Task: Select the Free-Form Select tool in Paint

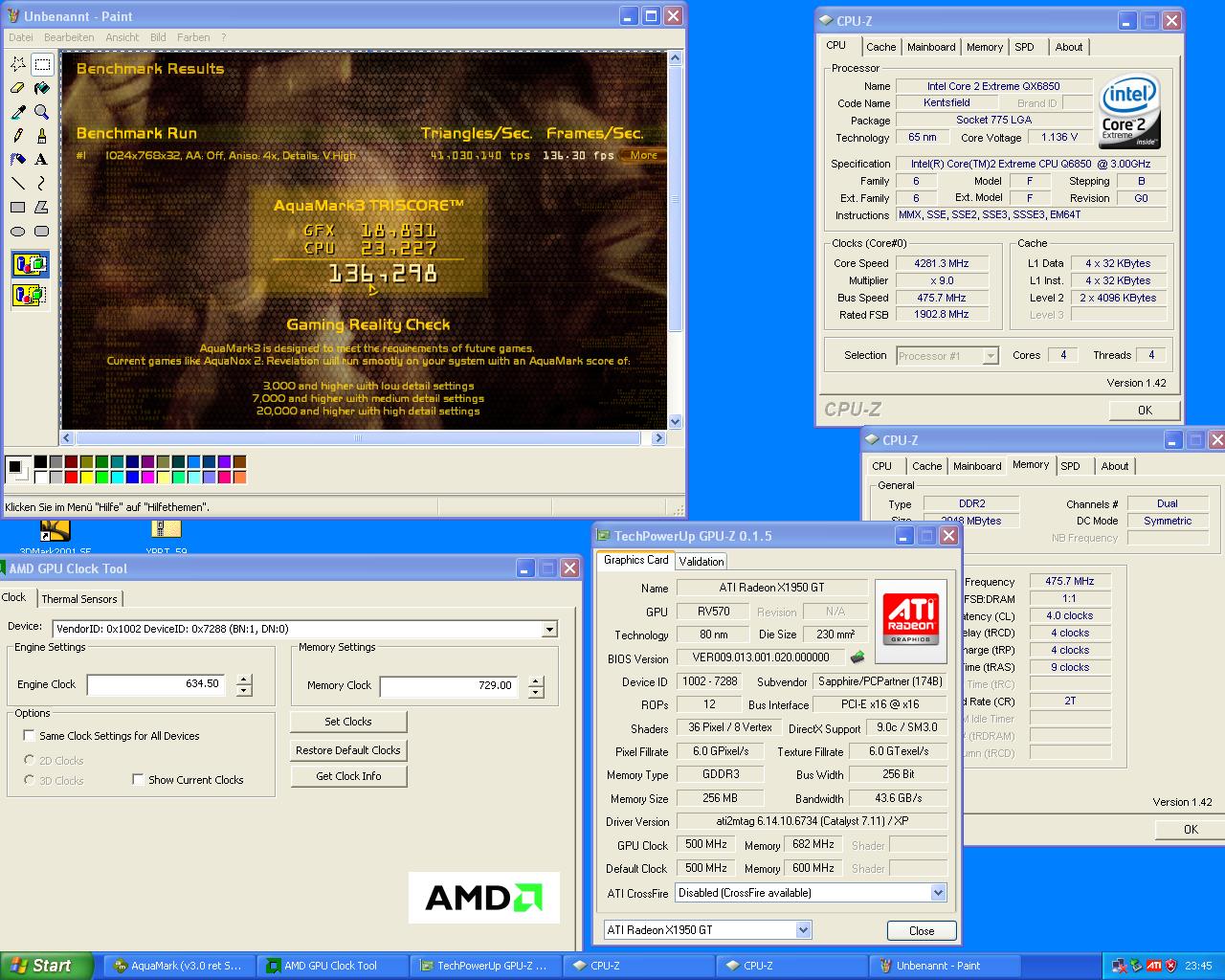Action: click(x=18, y=64)
